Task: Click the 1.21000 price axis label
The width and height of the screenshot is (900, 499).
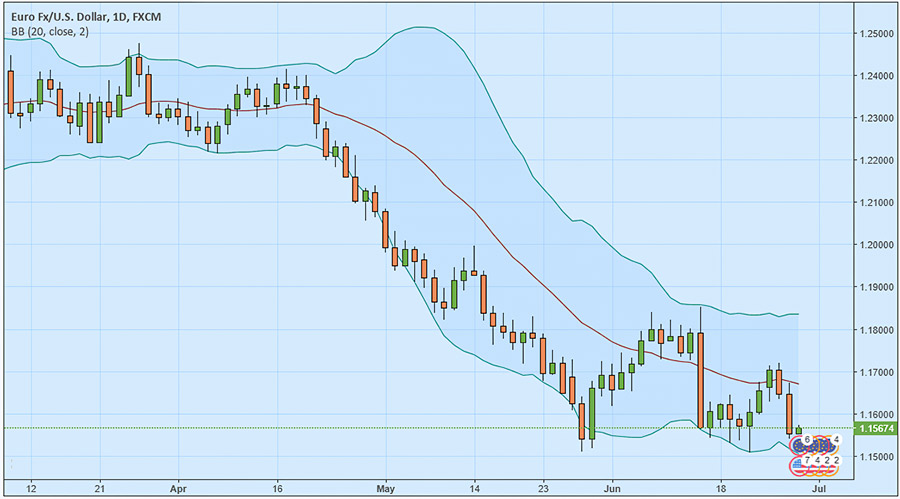Action: click(876, 203)
